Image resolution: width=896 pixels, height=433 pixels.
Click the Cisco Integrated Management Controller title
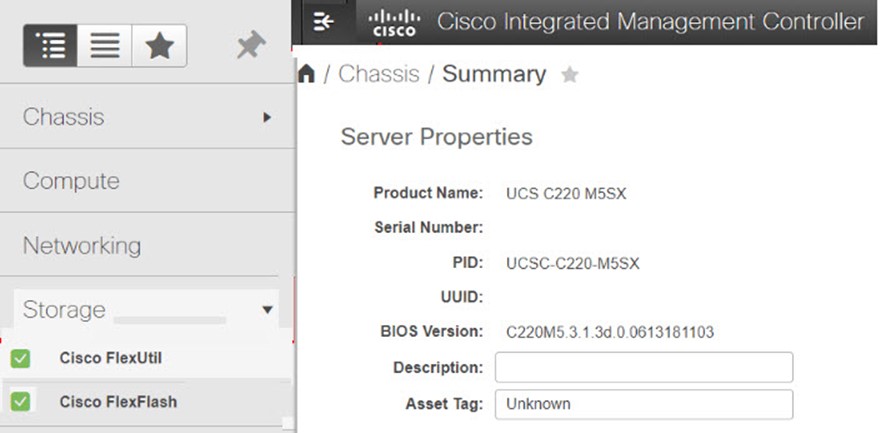tap(650, 22)
